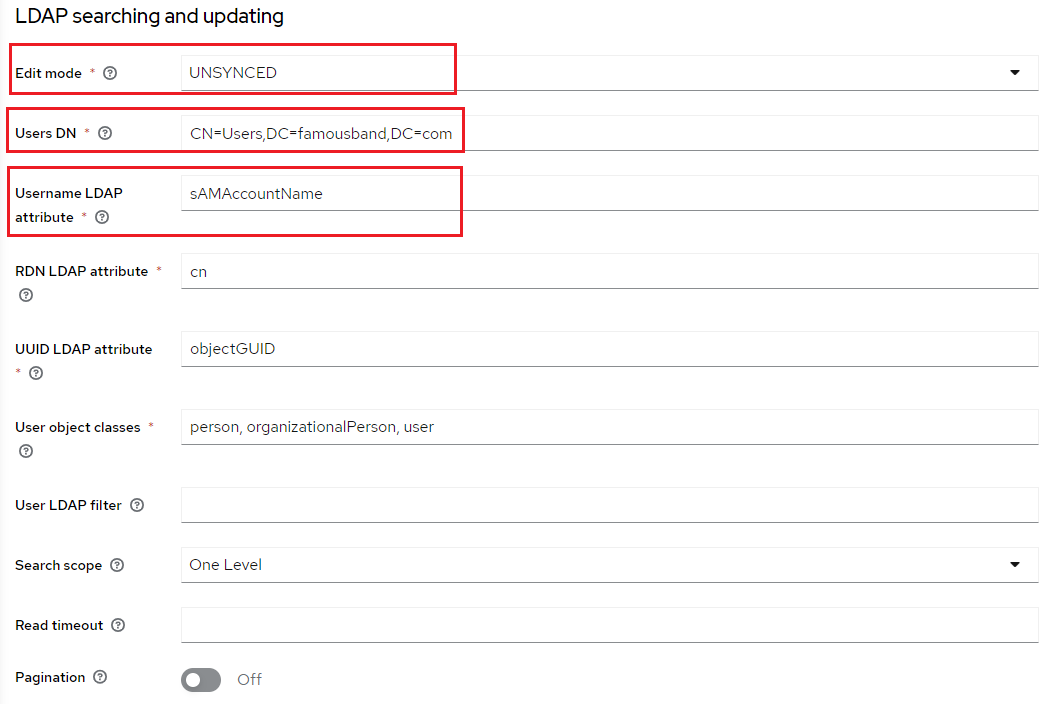Open the User object classes help icon

click(x=26, y=451)
